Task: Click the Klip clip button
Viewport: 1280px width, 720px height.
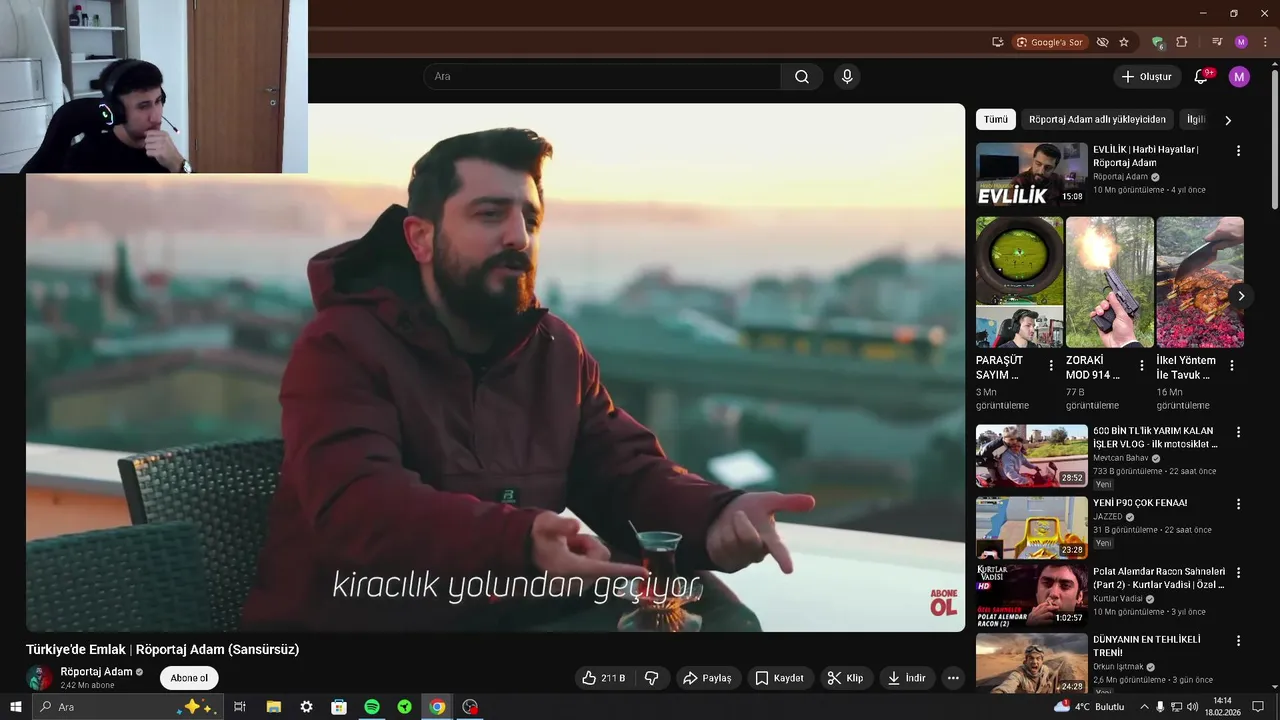Action: 845,678
